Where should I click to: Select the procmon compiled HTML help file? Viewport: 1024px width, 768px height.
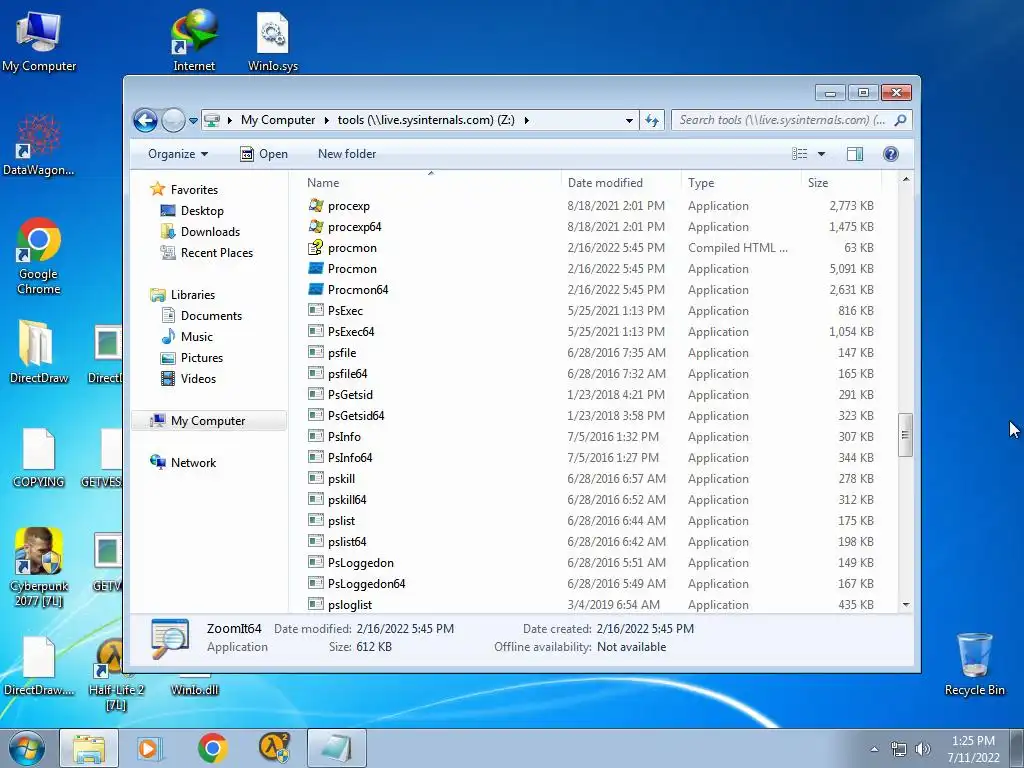coord(352,248)
